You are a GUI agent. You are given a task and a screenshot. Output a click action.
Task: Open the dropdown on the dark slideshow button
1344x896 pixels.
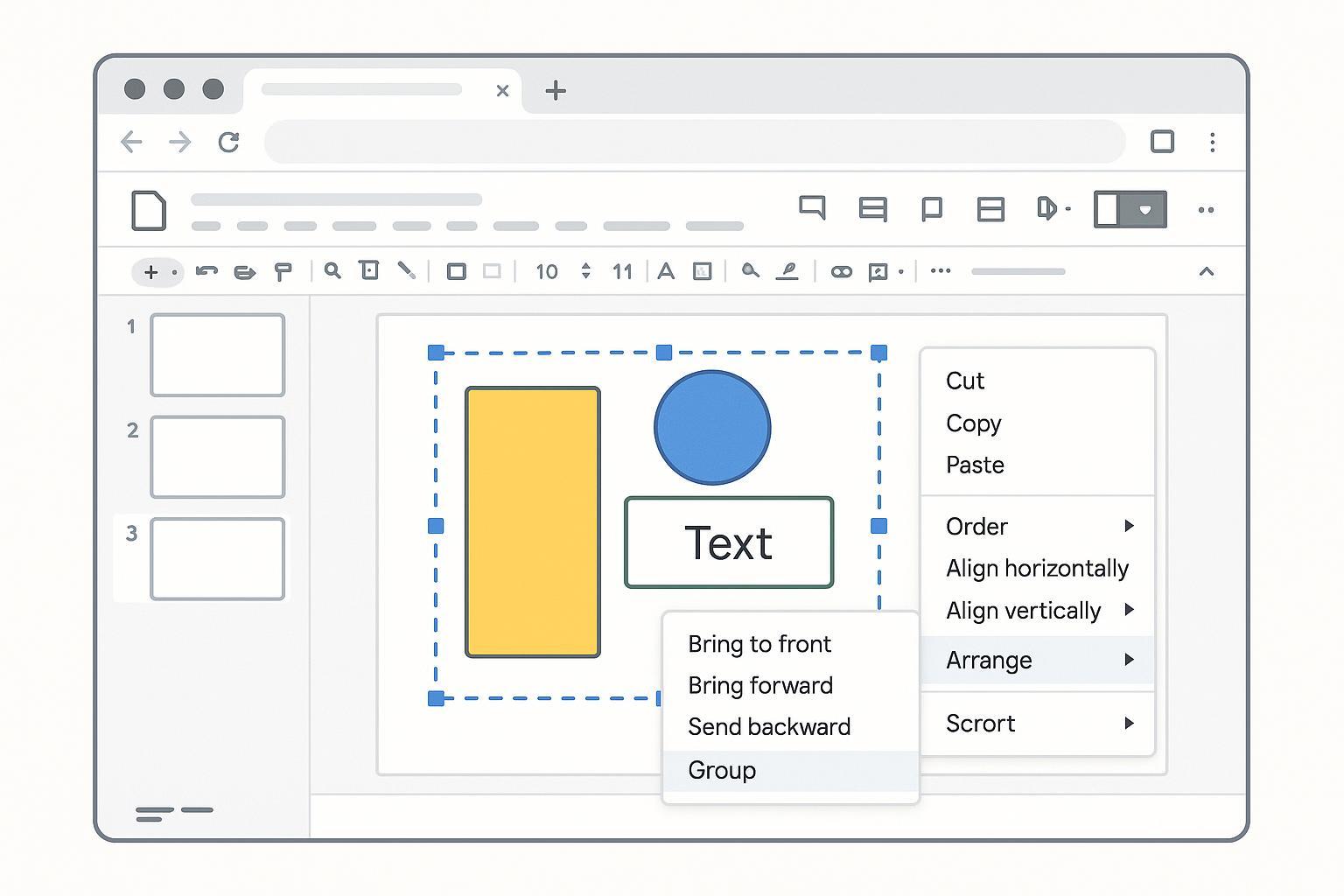click(1144, 210)
